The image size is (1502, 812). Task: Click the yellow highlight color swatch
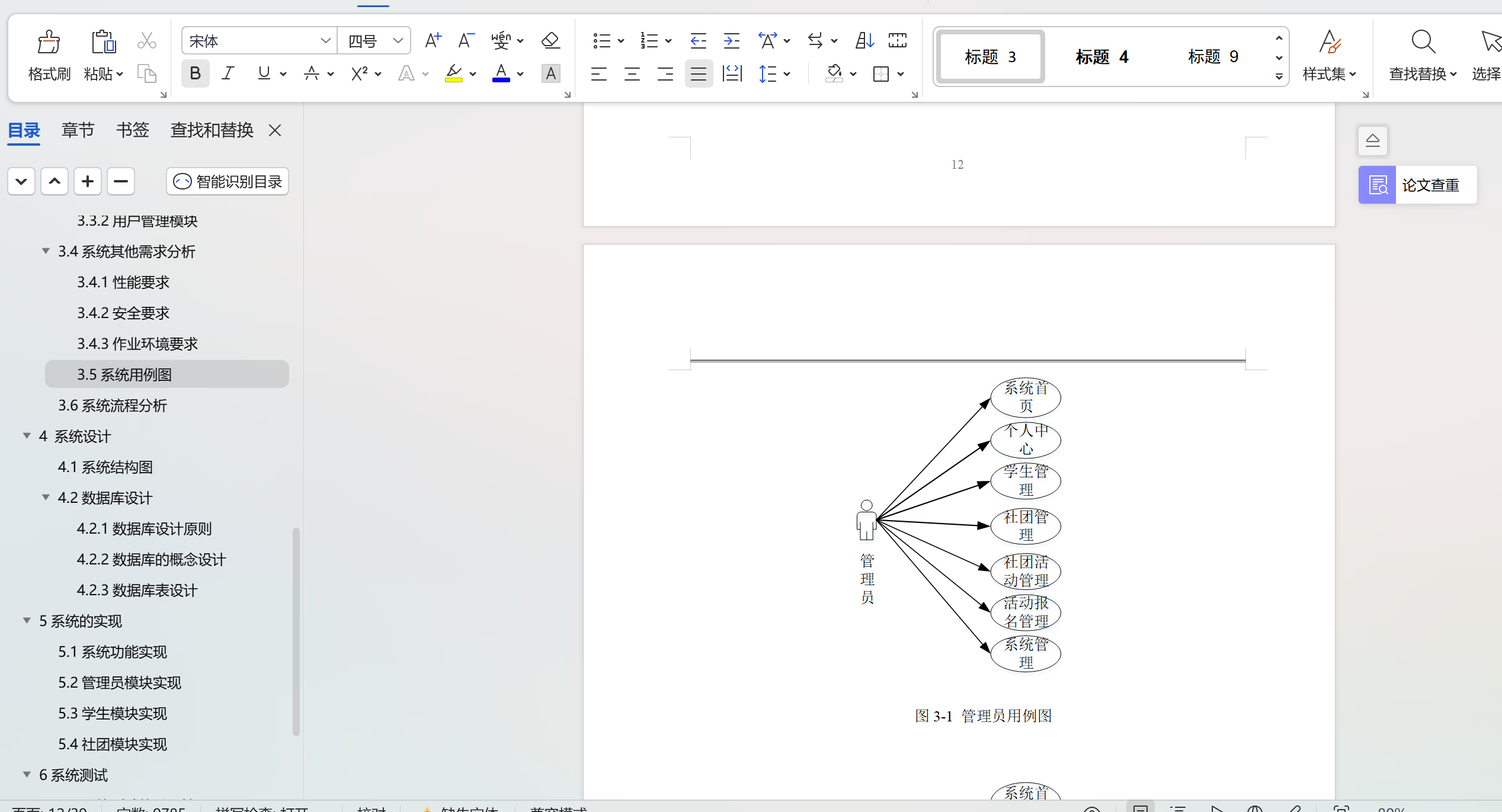point(453,74)
